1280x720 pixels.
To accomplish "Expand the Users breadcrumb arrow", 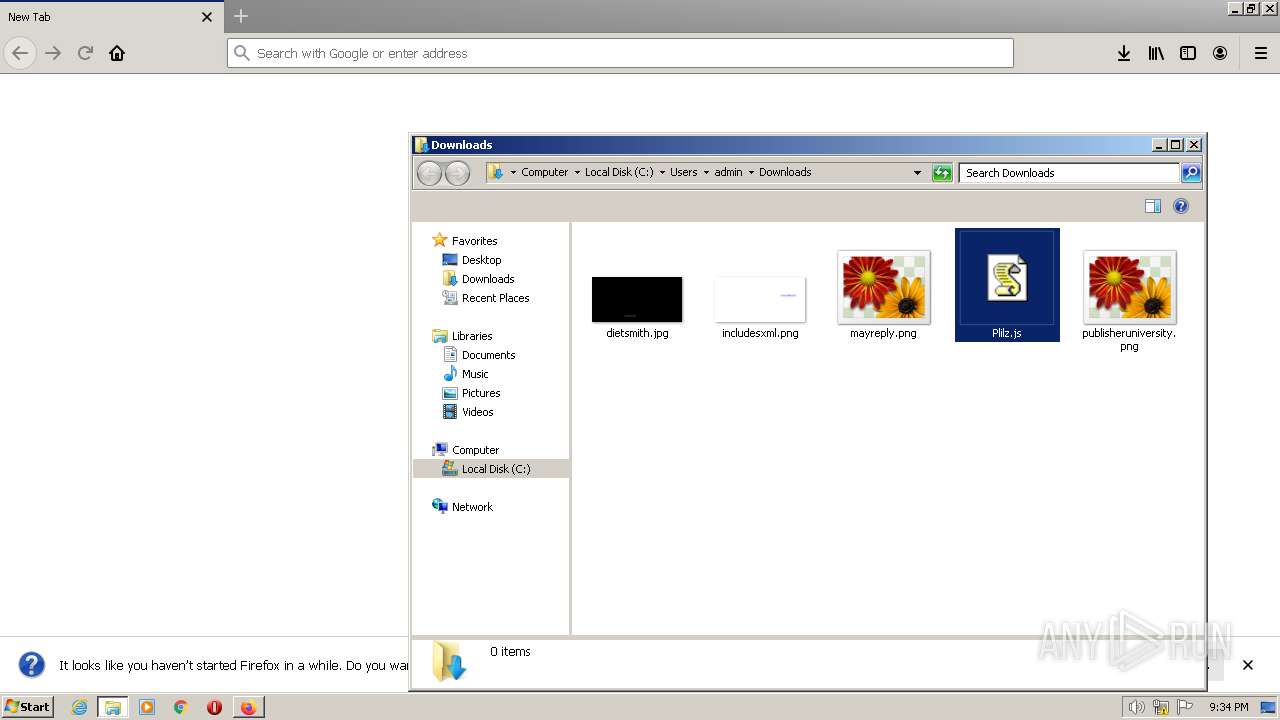I will (x=706, y=172).
